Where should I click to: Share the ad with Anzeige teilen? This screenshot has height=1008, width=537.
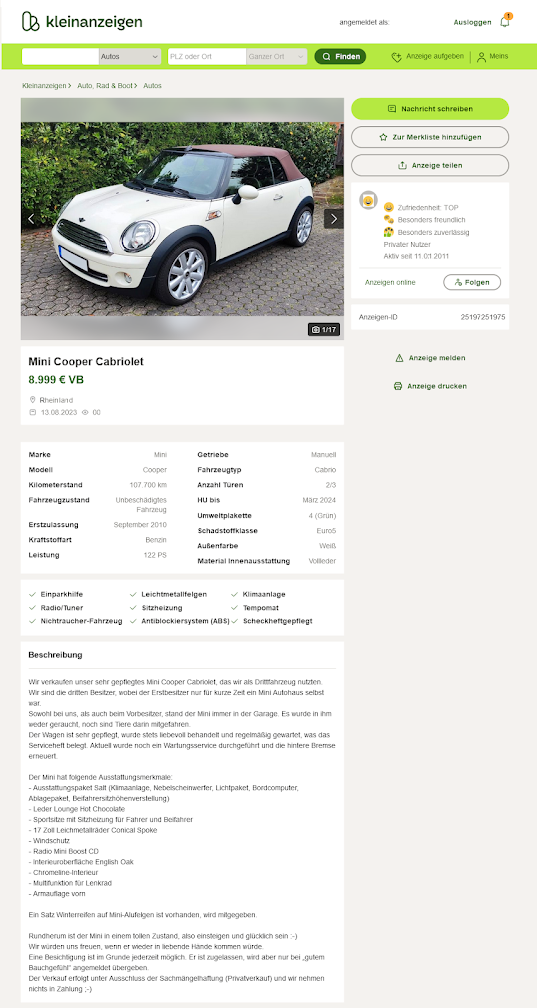430,165
